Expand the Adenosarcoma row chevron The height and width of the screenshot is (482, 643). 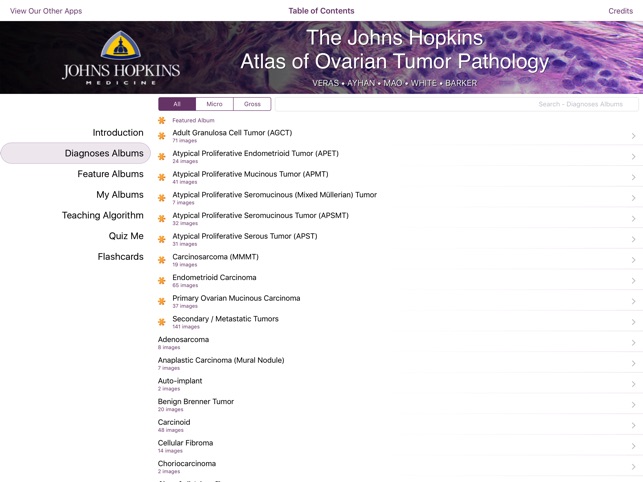click(633, 343)
